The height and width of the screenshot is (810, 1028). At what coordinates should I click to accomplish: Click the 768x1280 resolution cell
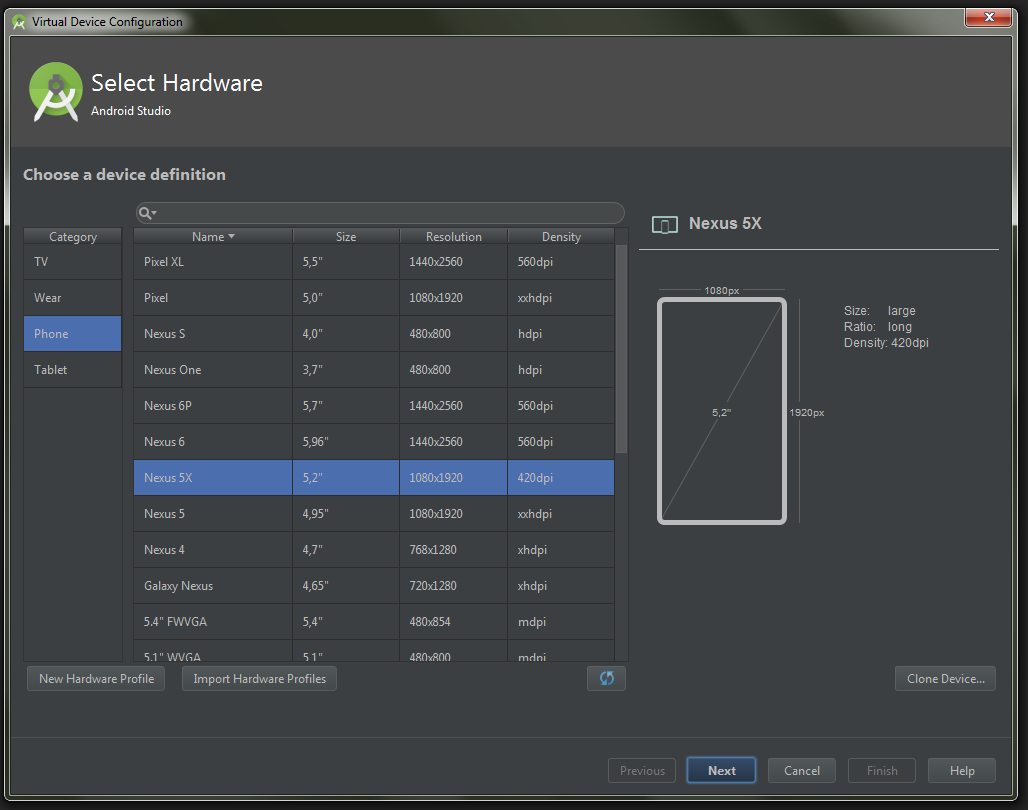(x=454, y=550)
